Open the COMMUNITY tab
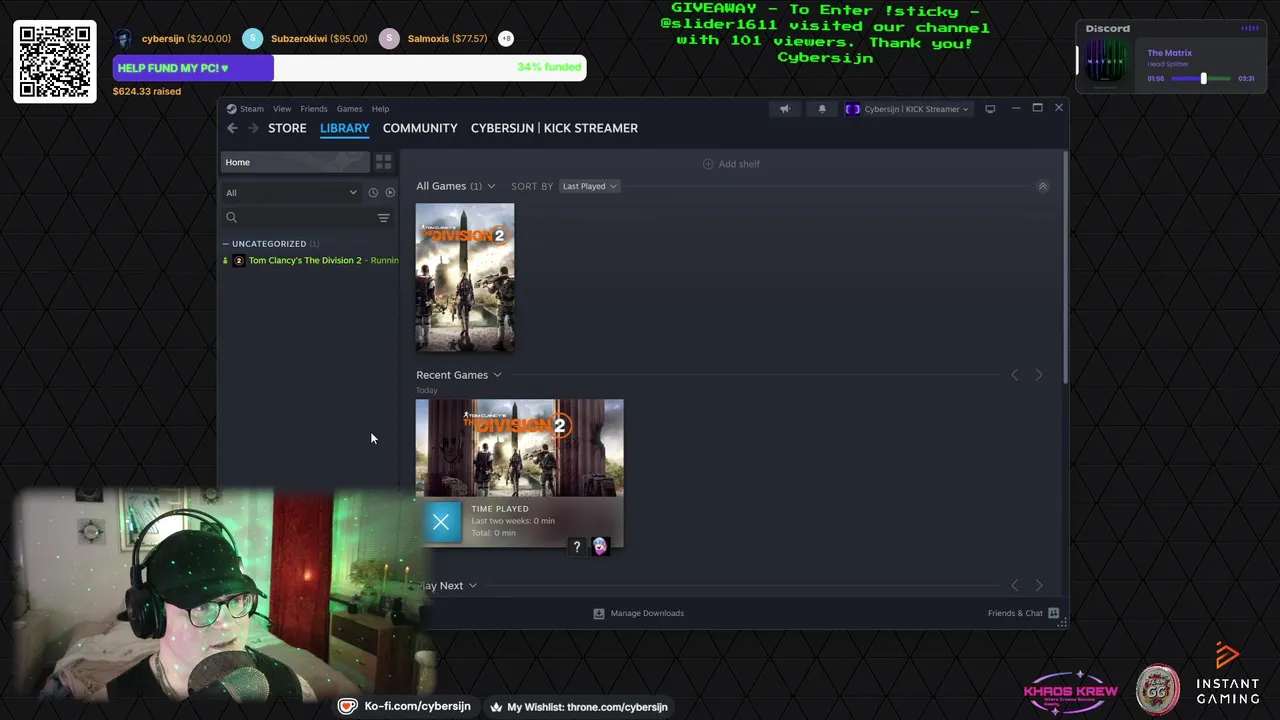Screen dimensions: 1280x720 420,128
